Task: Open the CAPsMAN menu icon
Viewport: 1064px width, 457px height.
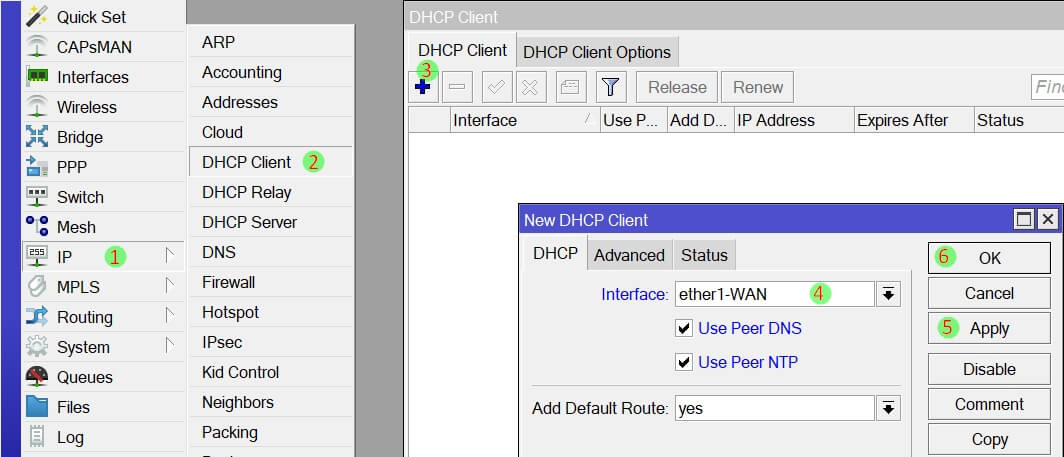Action: tap(37, 47)
